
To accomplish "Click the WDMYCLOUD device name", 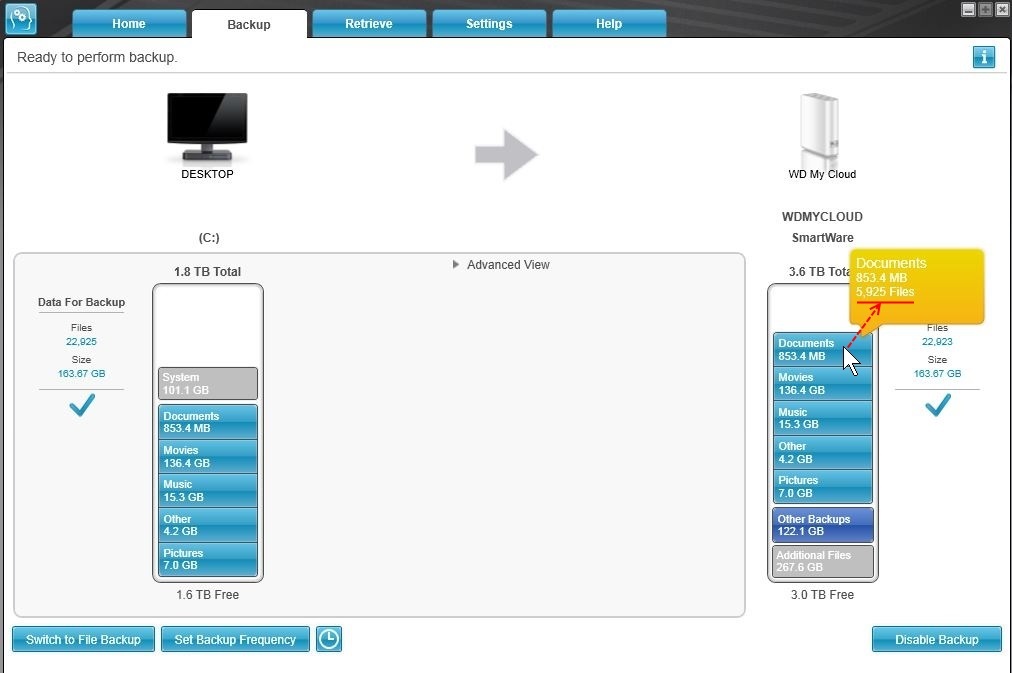I will pyautogui.click(x=822, y=217).
